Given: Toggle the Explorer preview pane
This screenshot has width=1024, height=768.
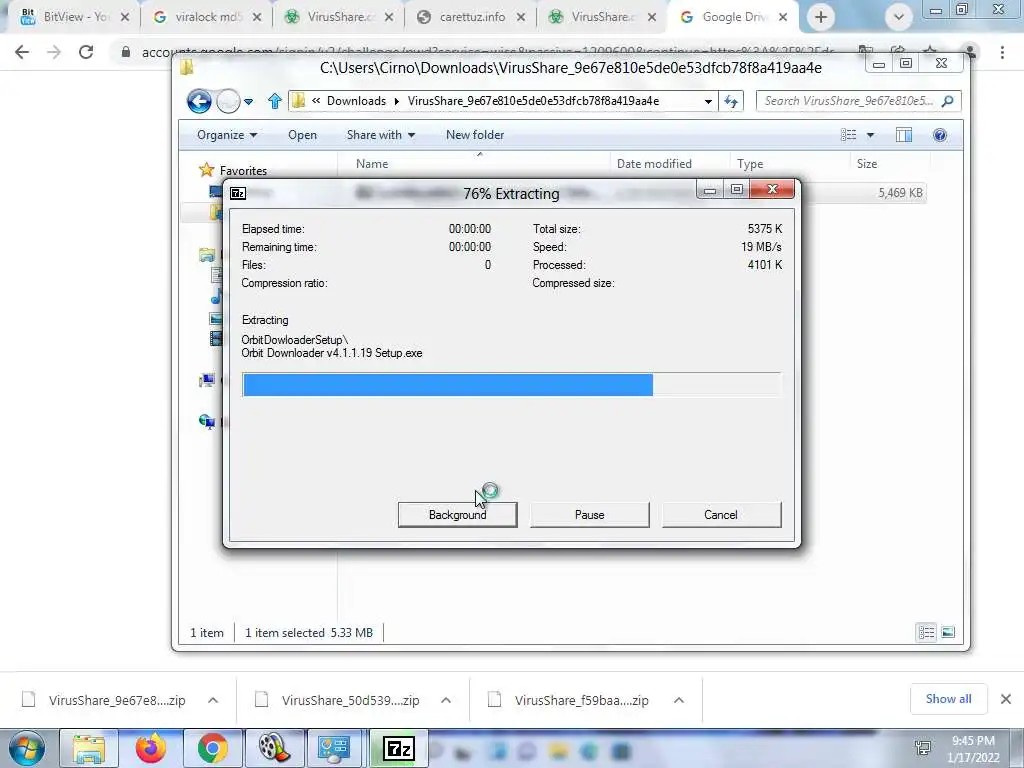Looking at the screenshot, I should pyautogui.click(x=904, y=135).
